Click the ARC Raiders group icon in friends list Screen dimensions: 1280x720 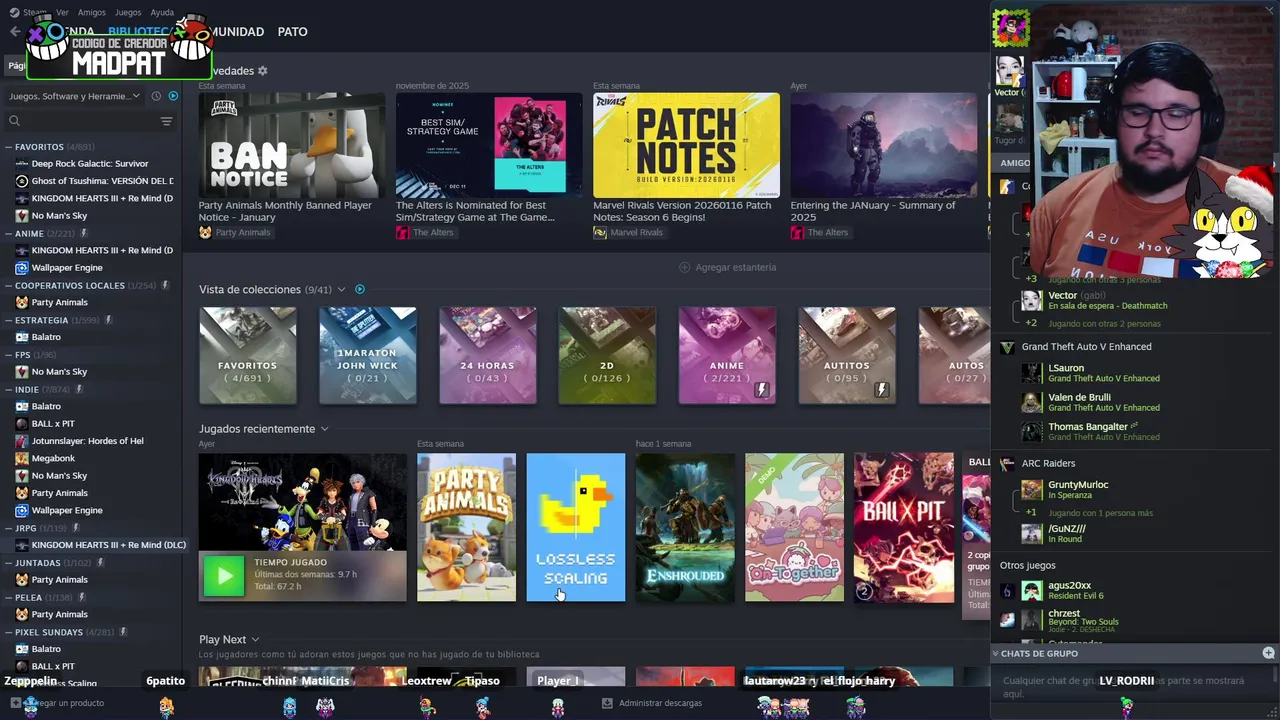tap(1007, 464)
